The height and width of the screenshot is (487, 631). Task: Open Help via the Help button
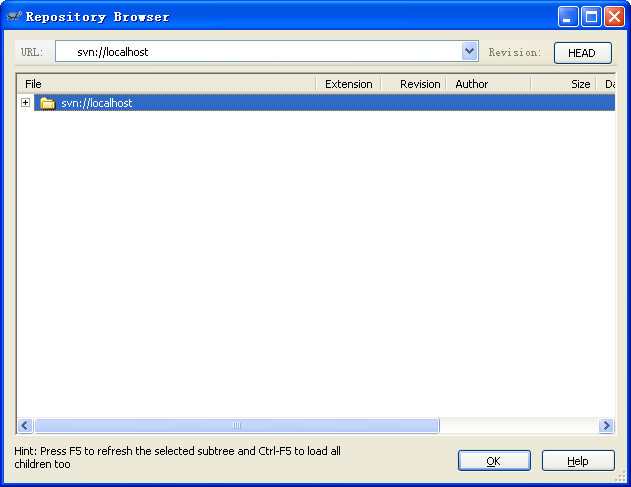(x=578, y=460)
